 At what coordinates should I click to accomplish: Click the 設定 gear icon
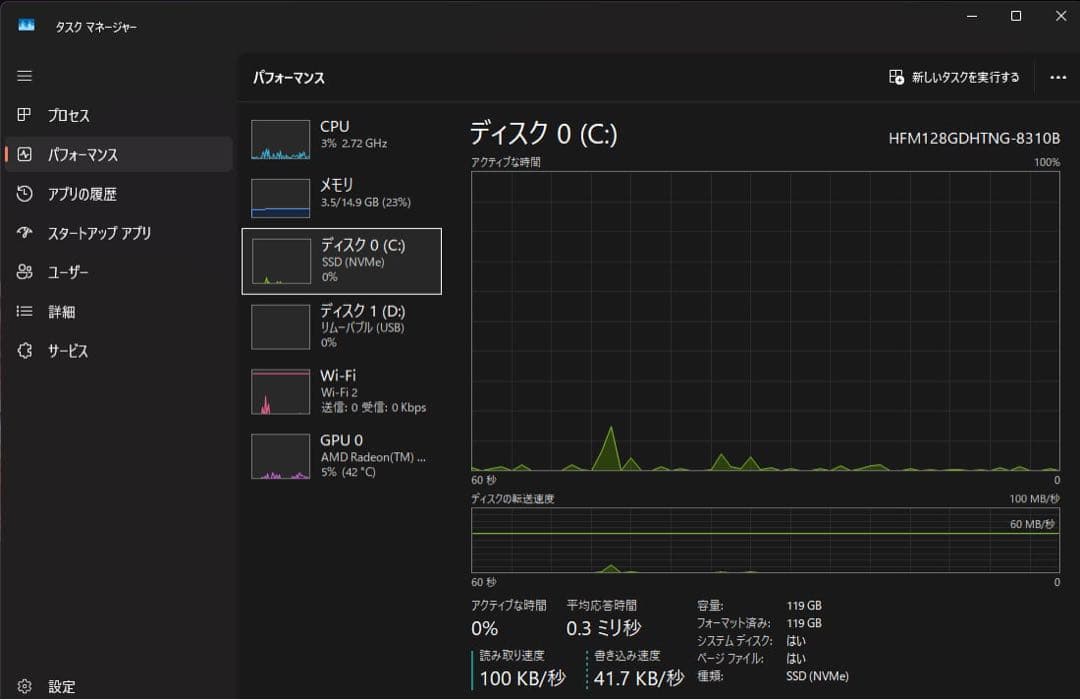tap(24, 686)
